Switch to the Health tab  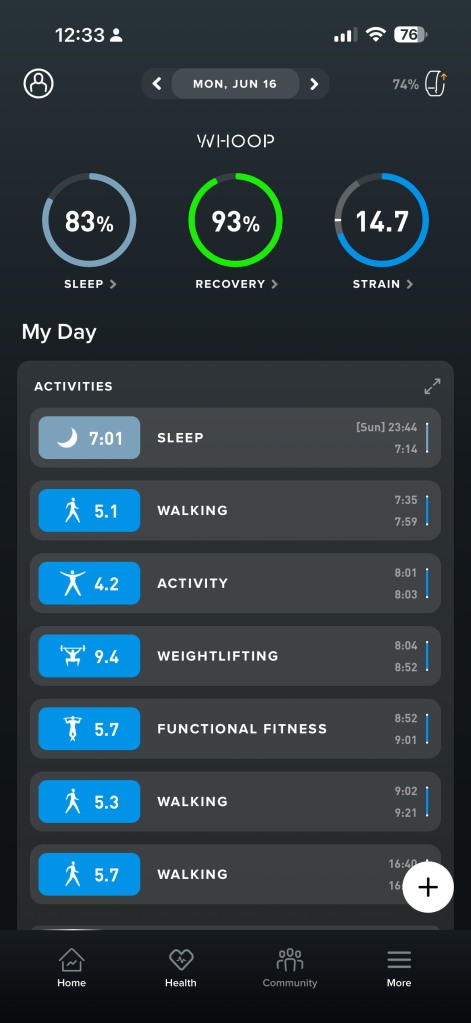tap(181, 968)
